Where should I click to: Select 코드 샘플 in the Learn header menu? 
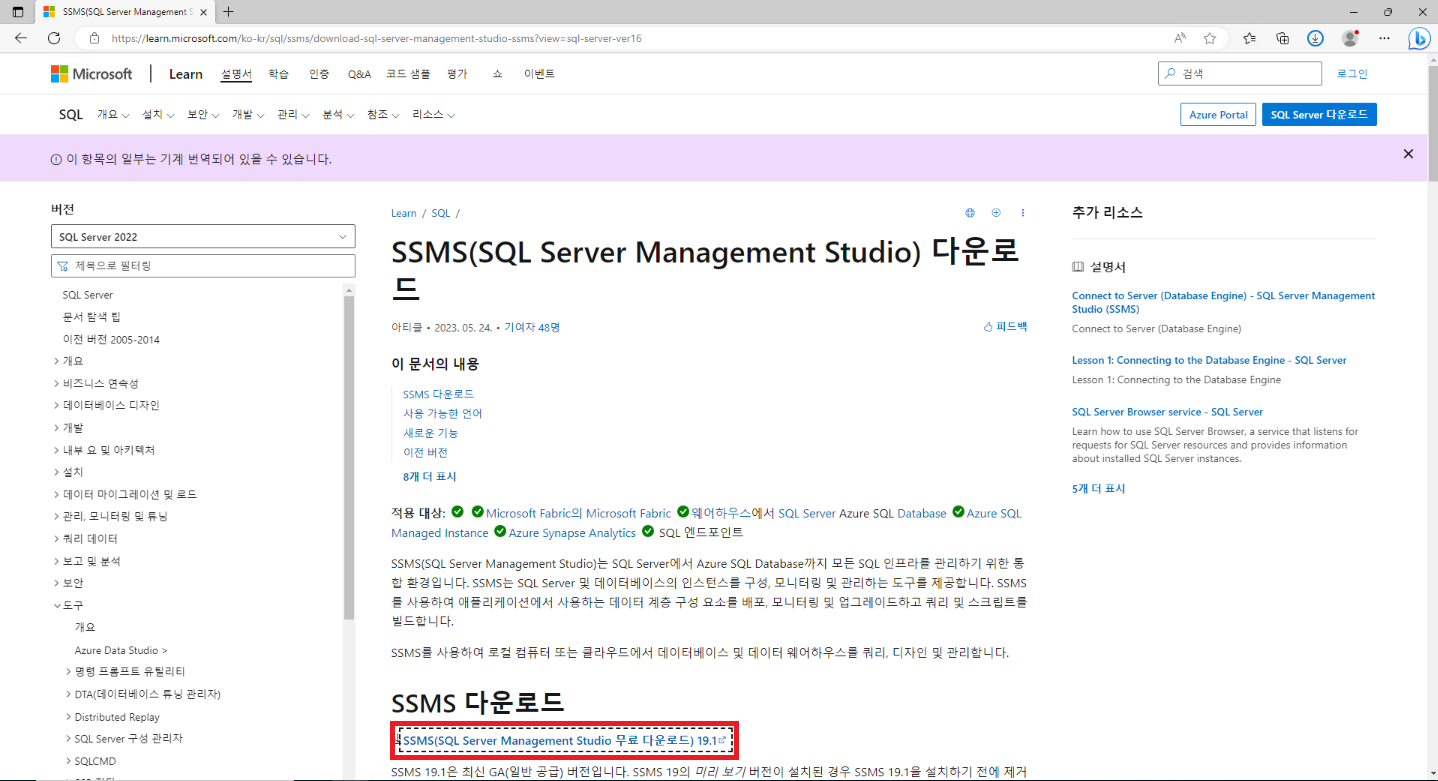[x=408, y=74]
